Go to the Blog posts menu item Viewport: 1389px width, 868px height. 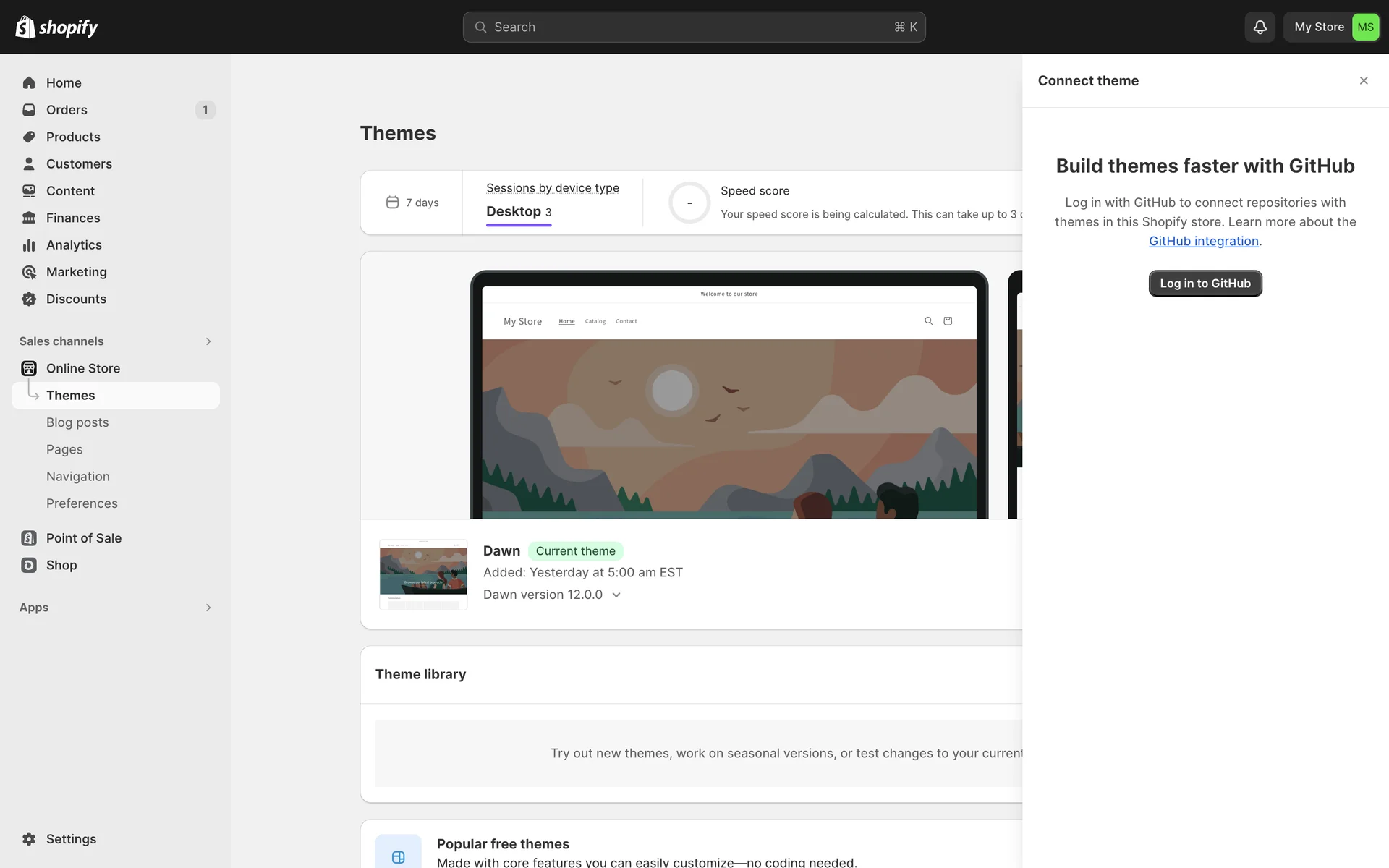click(77, 422)
